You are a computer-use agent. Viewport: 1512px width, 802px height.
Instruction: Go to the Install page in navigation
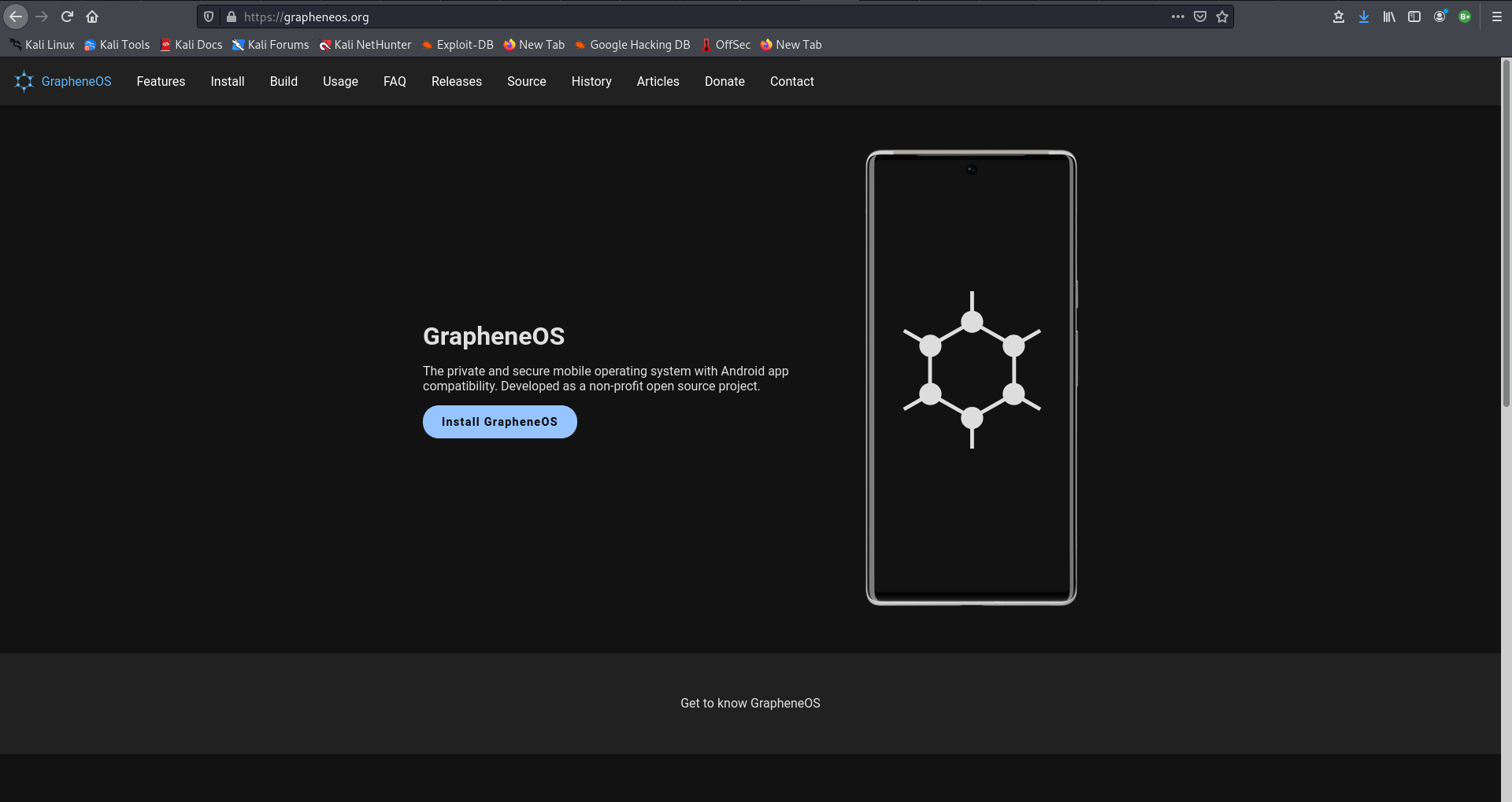tap(228, 81)
